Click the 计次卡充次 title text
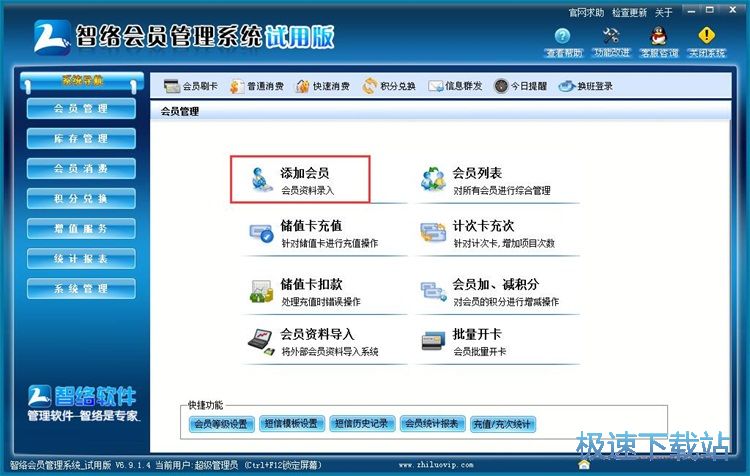This screenshot has width=750, height=476. pyautogui.click(x=484, y=225)
